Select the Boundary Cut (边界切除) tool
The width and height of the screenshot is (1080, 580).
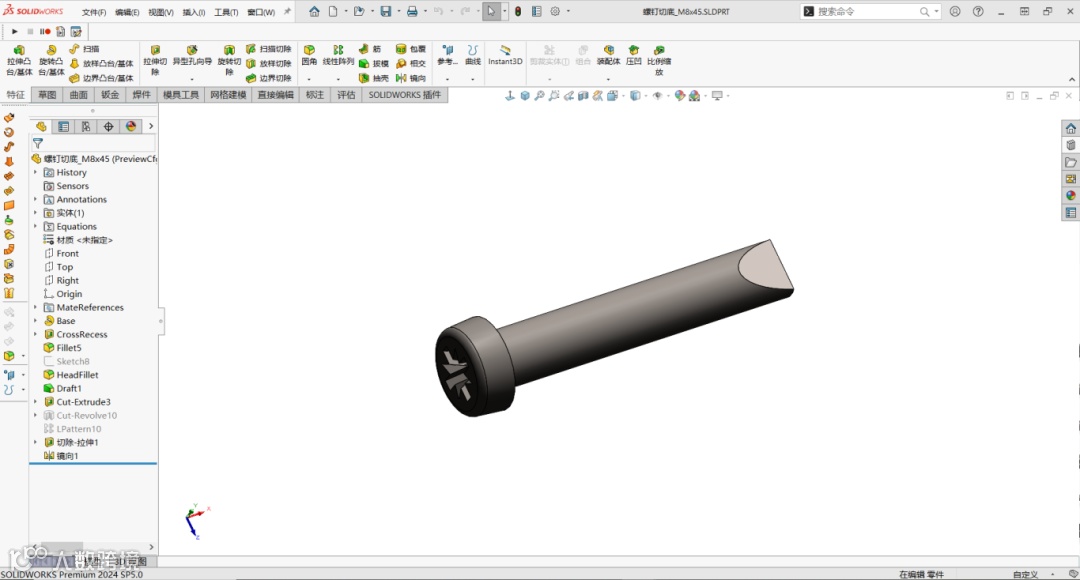pos(269,78)
